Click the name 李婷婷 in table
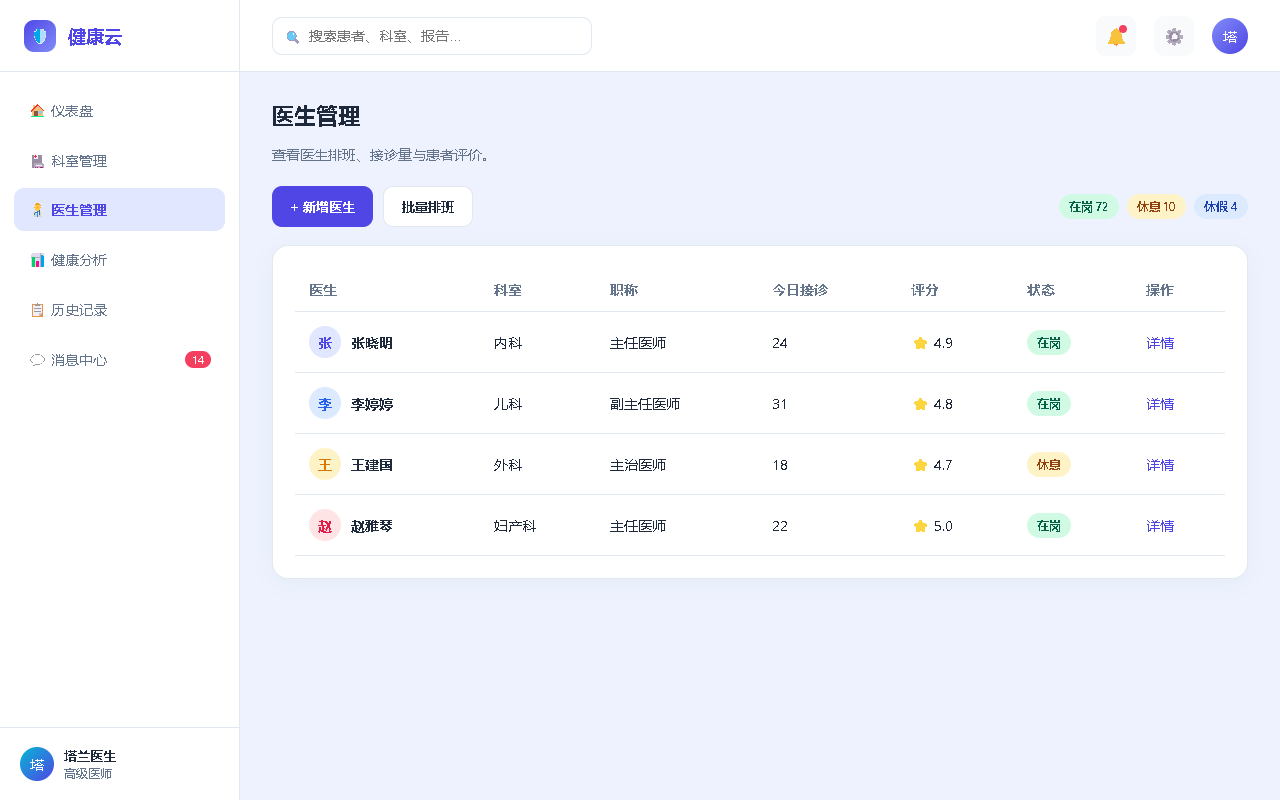 pos(372,404)
